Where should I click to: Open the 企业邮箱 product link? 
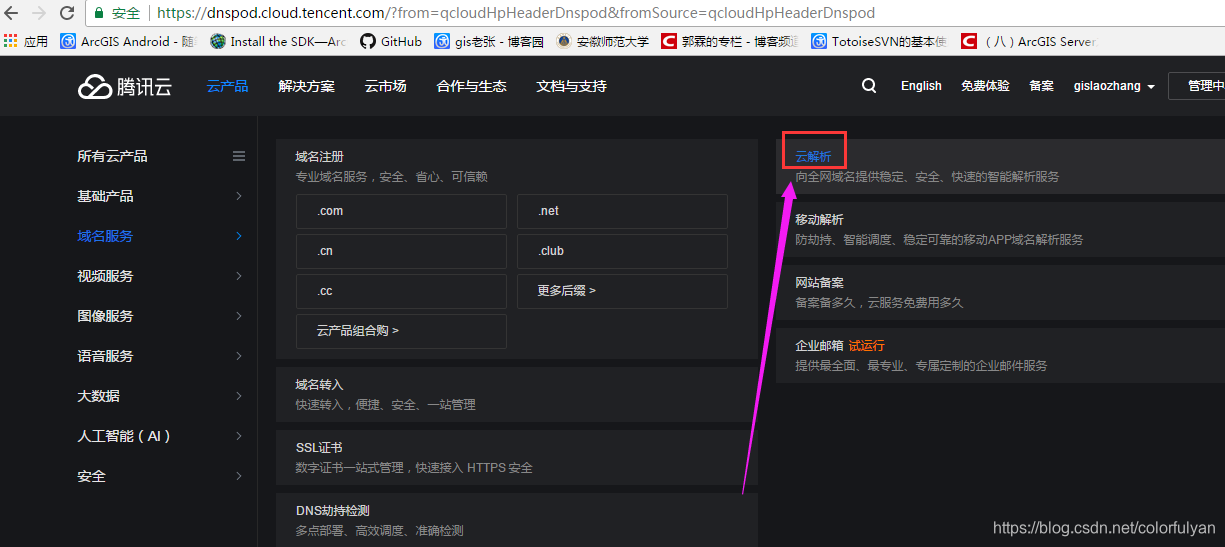[819, 346]
